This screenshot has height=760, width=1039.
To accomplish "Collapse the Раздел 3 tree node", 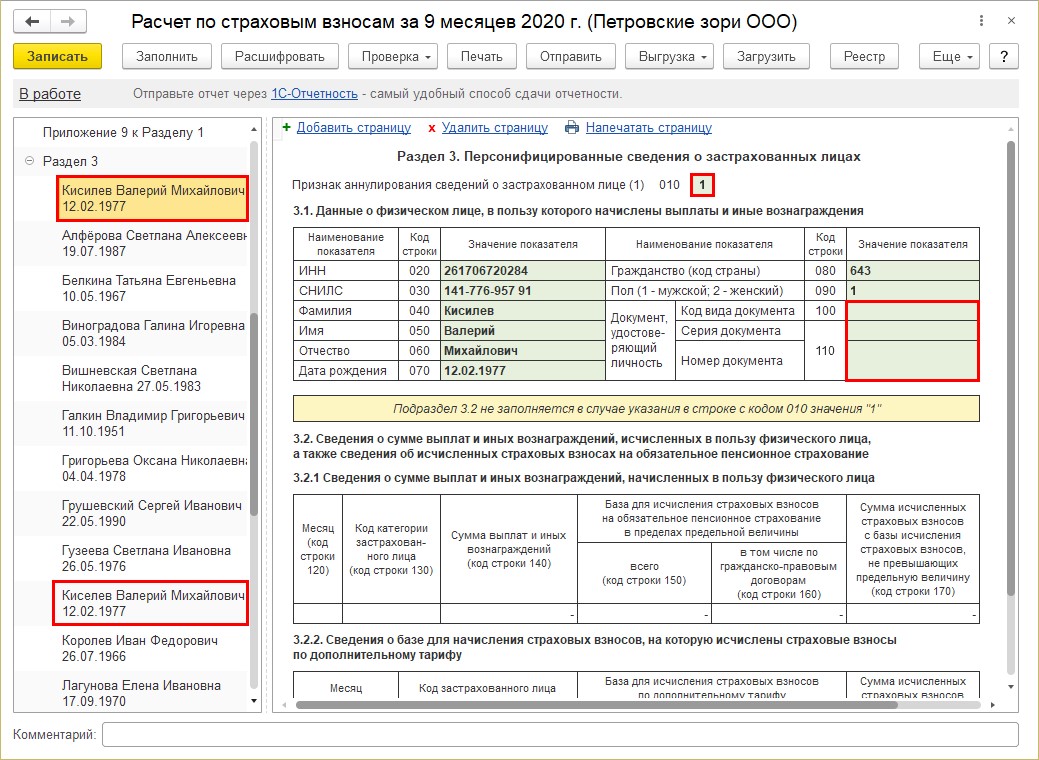I will click(x=29, y=161).
